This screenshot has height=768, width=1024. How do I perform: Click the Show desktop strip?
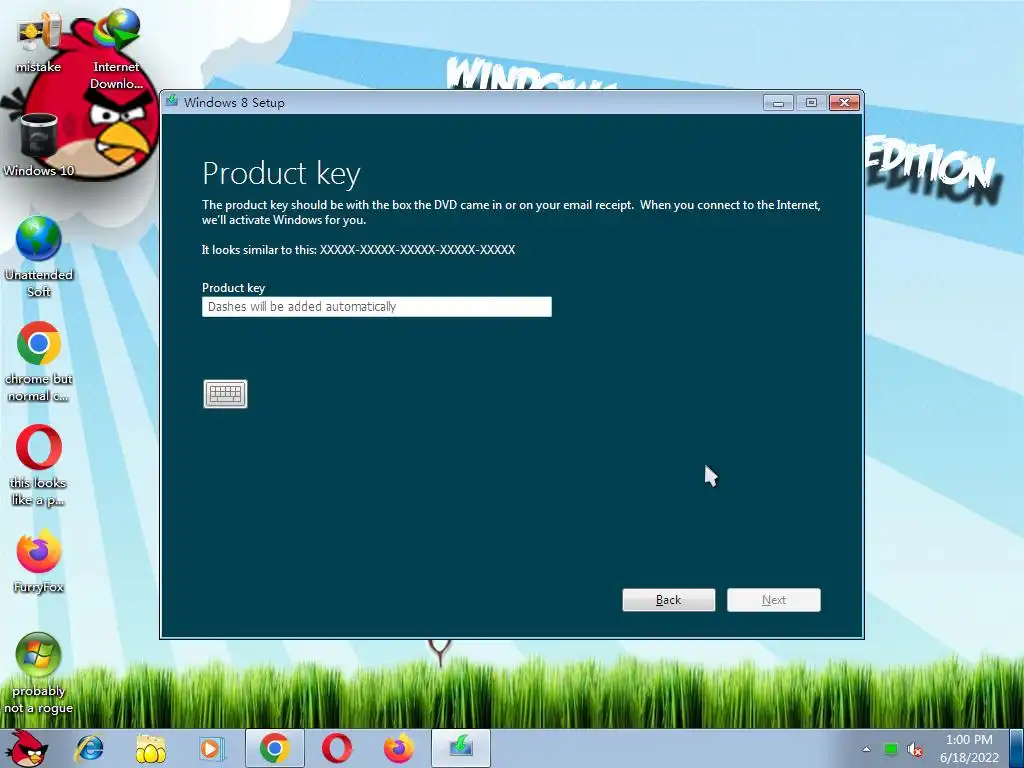(x=1018, y=748)
